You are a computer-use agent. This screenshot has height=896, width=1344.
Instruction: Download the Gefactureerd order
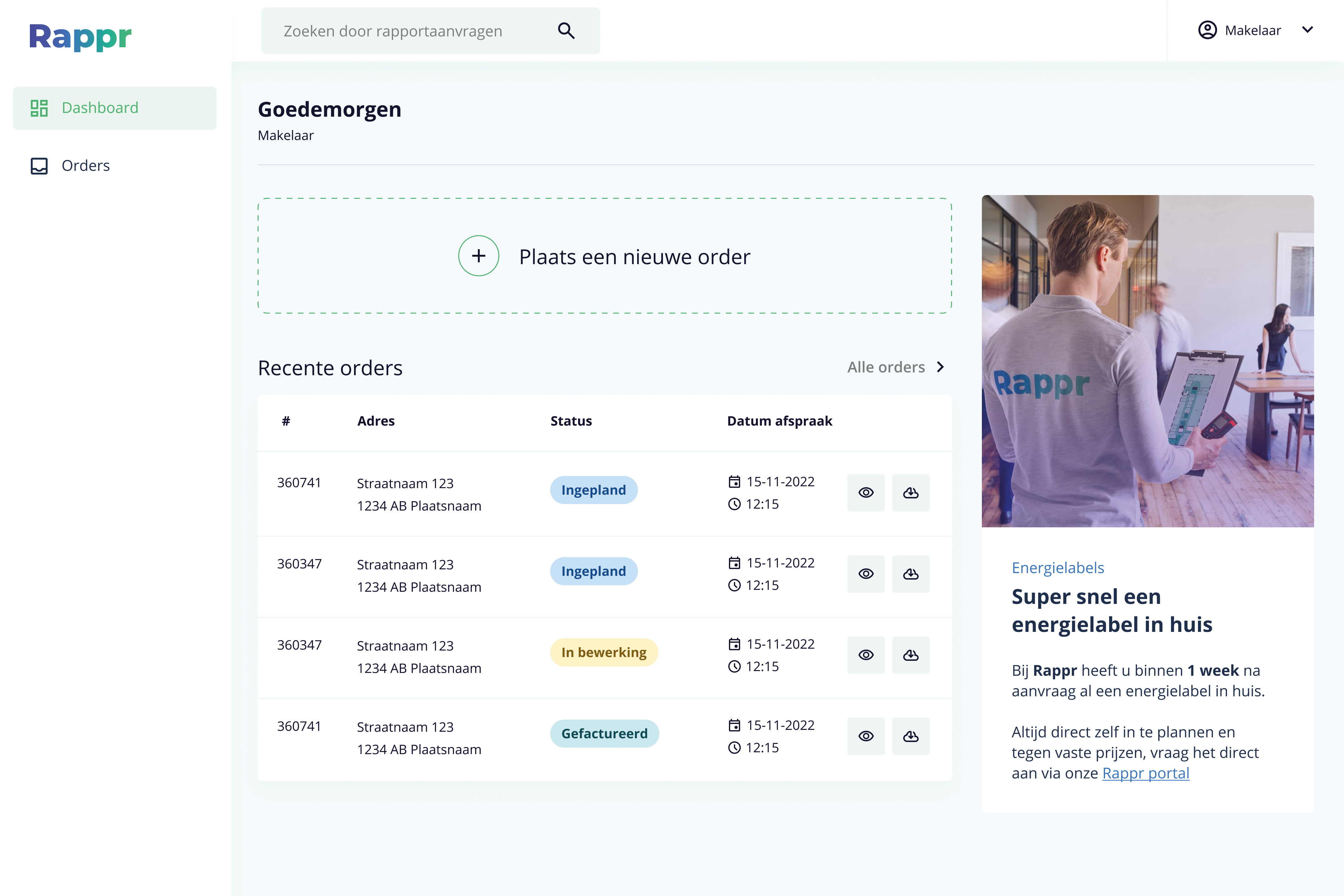pos(911,736)
